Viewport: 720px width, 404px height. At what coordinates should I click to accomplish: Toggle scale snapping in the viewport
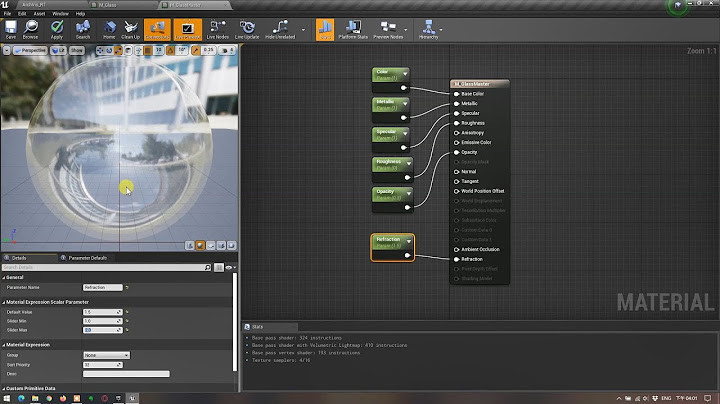(196, 50)
